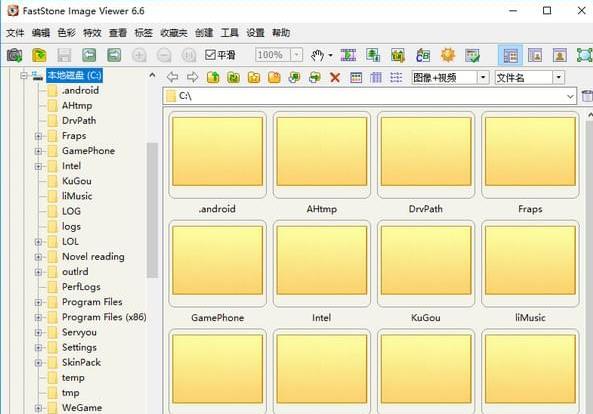Viewport: 593px width, 414px height.
Task: Expand the Fraps tree folder
Action: 38,136
